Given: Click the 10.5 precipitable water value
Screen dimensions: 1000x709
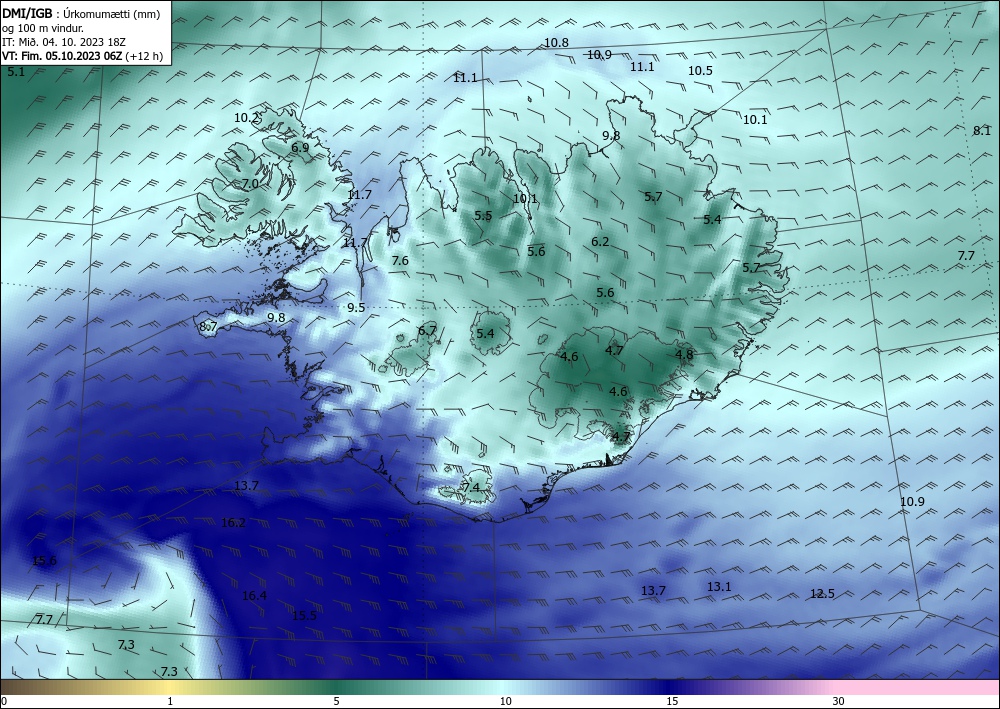Looking at the screenshot, I should click(x=700, y=71).
